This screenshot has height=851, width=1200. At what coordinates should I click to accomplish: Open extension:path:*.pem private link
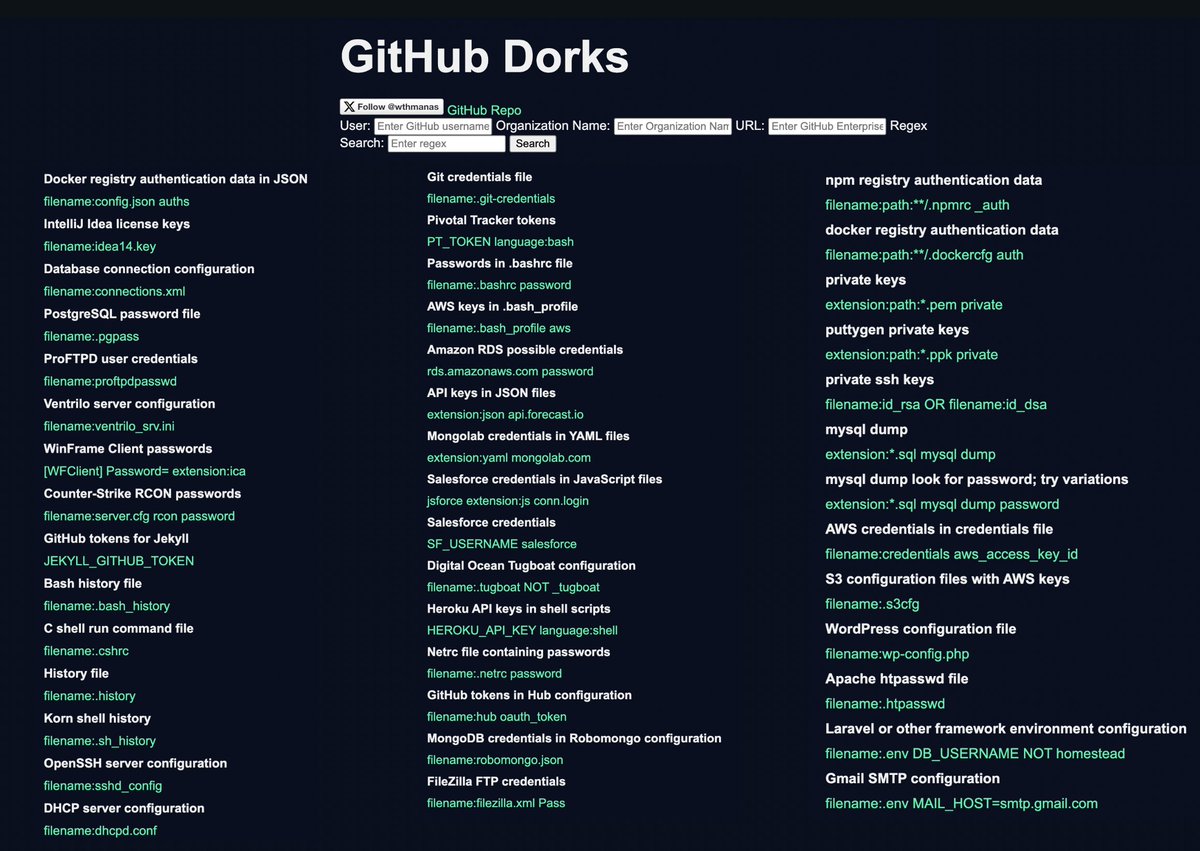[913, 305]
